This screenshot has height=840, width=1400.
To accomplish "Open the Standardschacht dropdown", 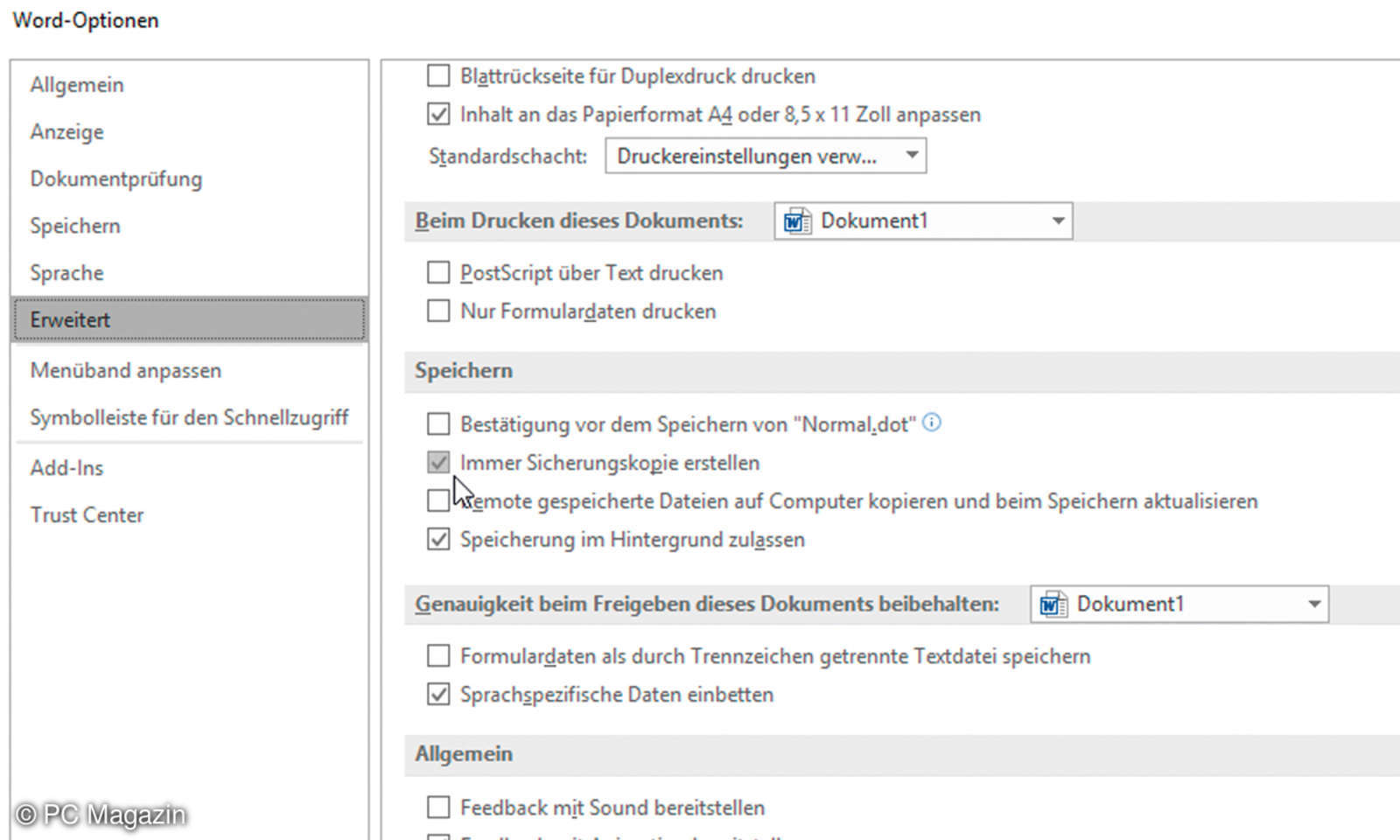I will (x=912, y=155).
